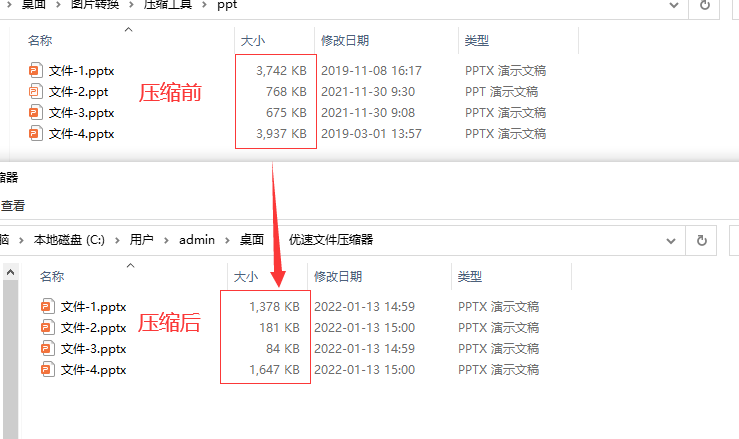Viewport: 739px width, 439px height.
Task: Click the date 2021-11-30 9:30
Action: point(368,91)
